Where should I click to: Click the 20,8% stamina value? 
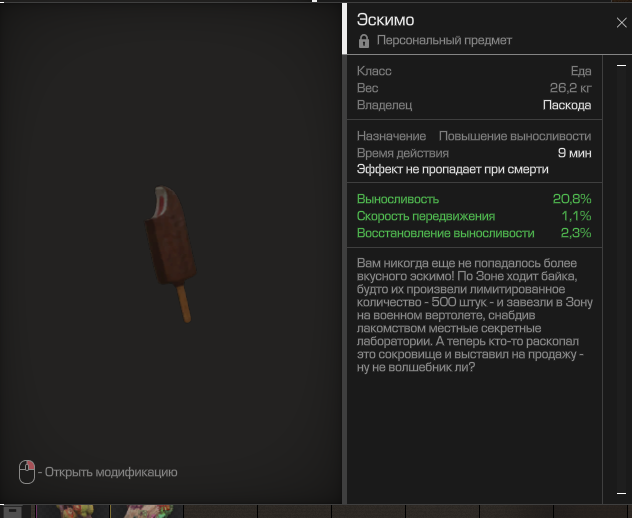(x=572, y=199)
